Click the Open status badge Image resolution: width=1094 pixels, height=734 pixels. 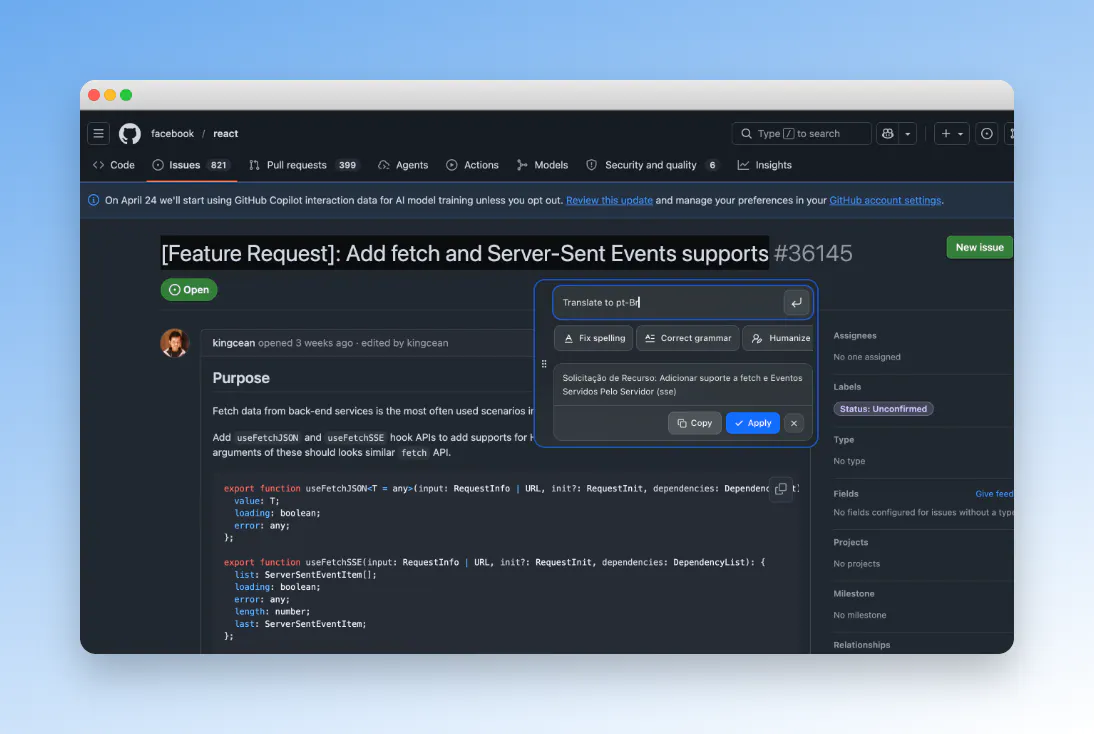tap(189, 290)
